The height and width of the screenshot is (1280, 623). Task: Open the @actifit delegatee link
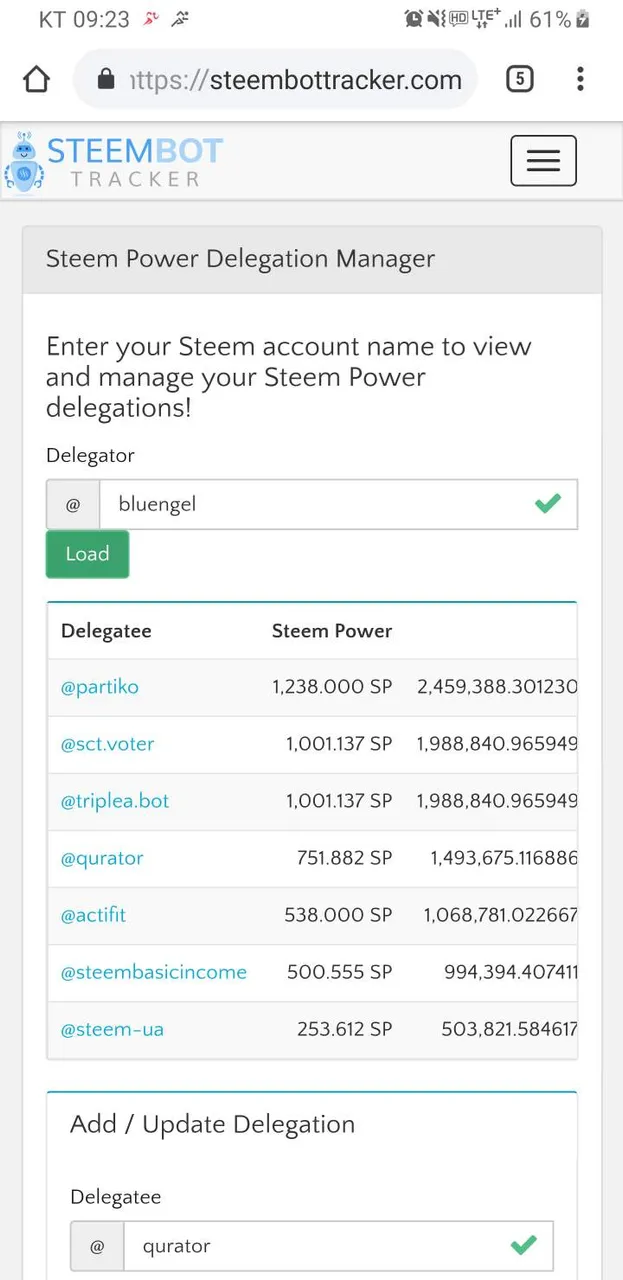93,915
